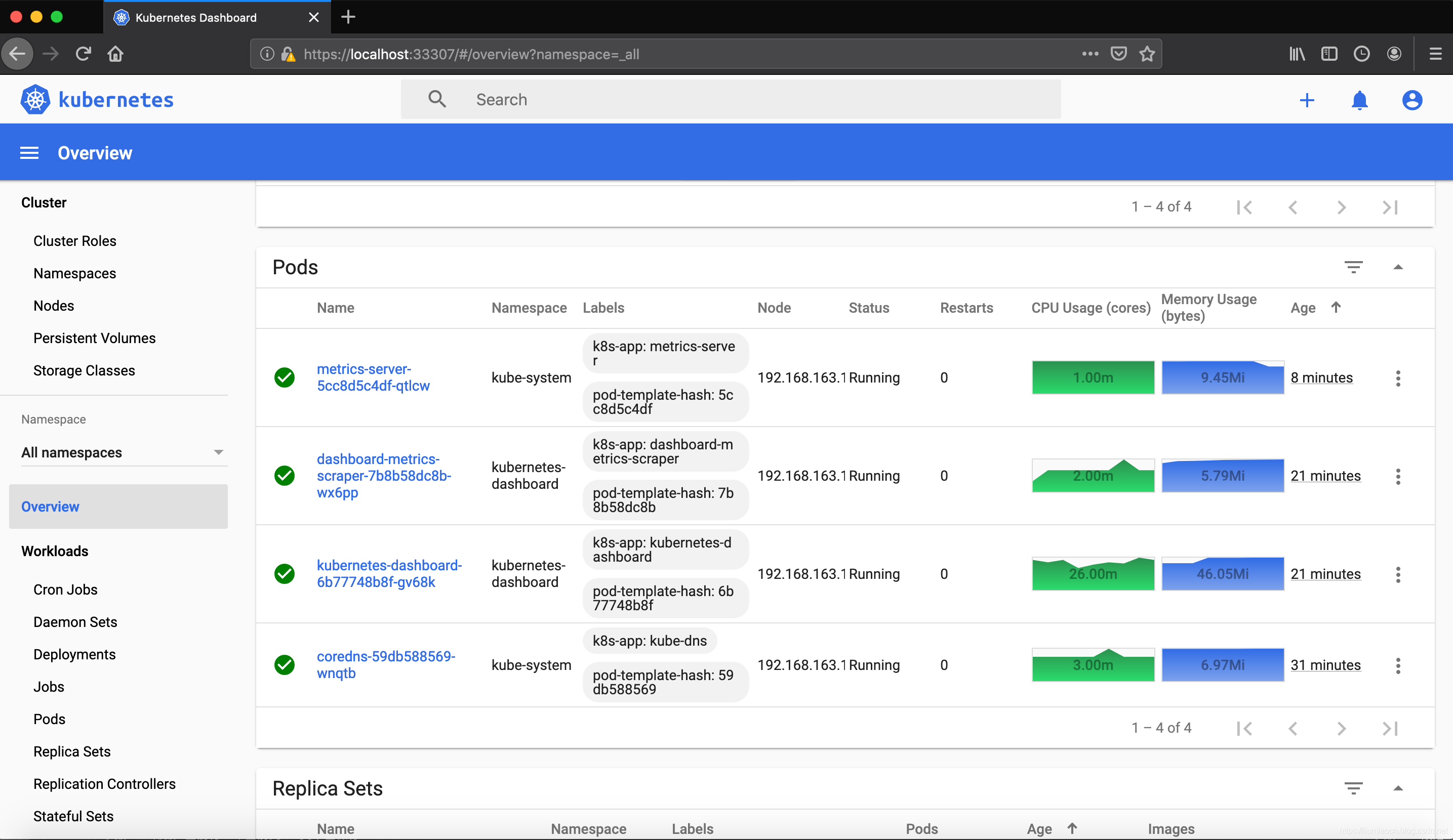The image size is (1453, 840).
Task: Open the page actions ellipsis in address bar
Action: 1089,54
